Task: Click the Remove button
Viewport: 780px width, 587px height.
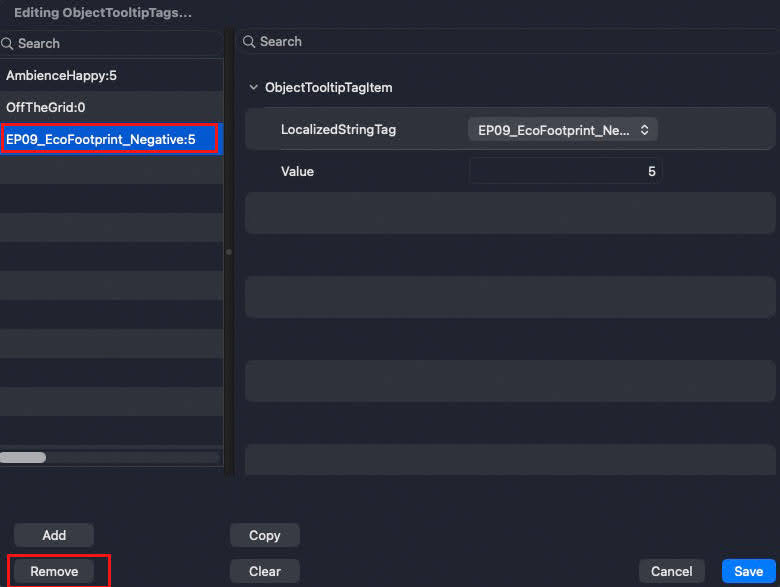Action: click(x=54, y=571)
